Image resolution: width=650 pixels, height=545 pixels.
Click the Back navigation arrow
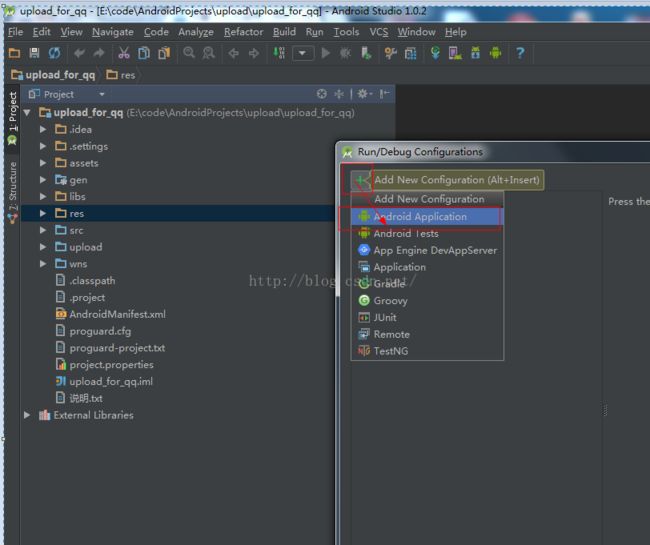click(234, 53)
